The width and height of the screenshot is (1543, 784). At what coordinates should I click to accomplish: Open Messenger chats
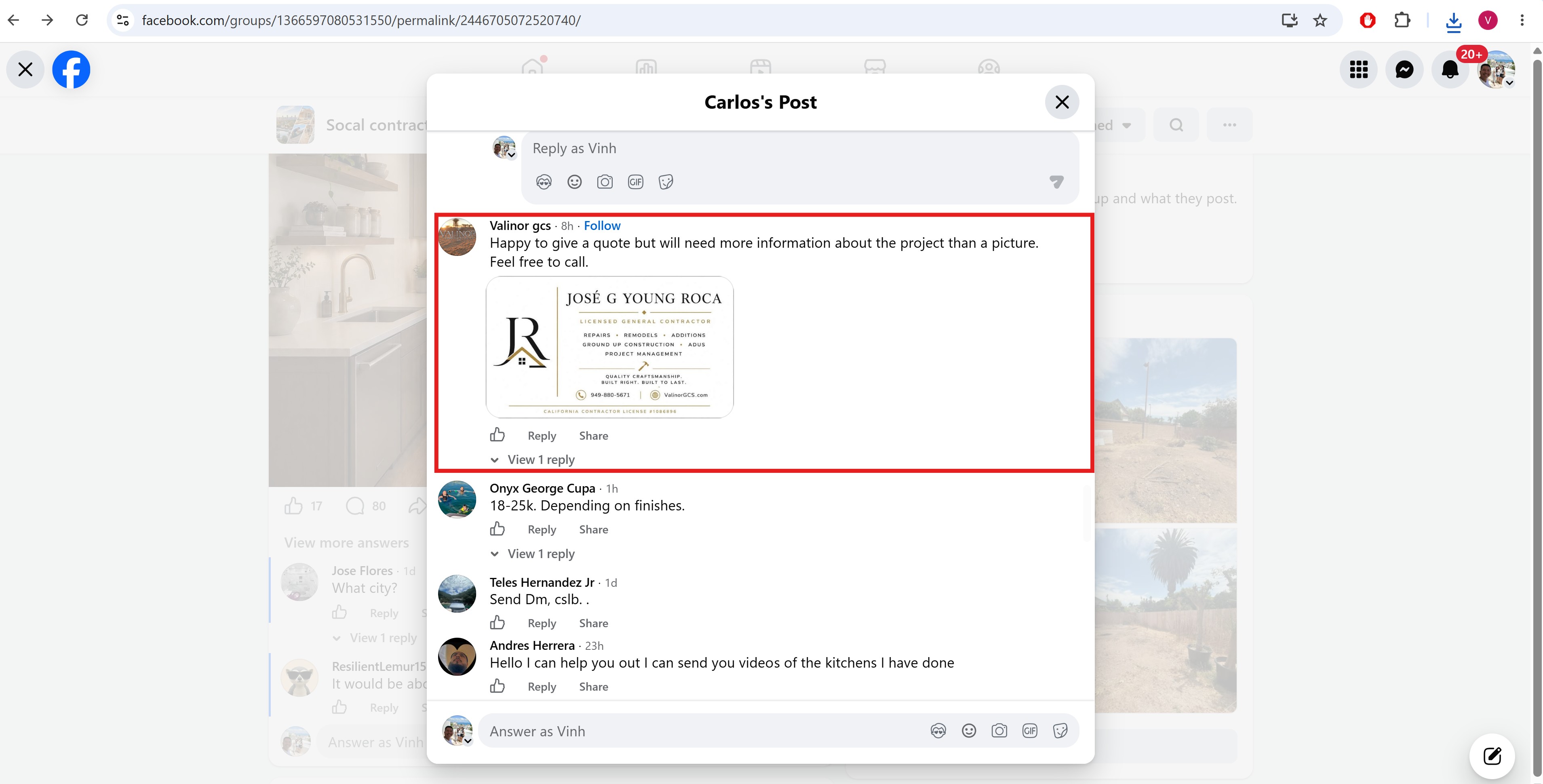coord(1405,70)
